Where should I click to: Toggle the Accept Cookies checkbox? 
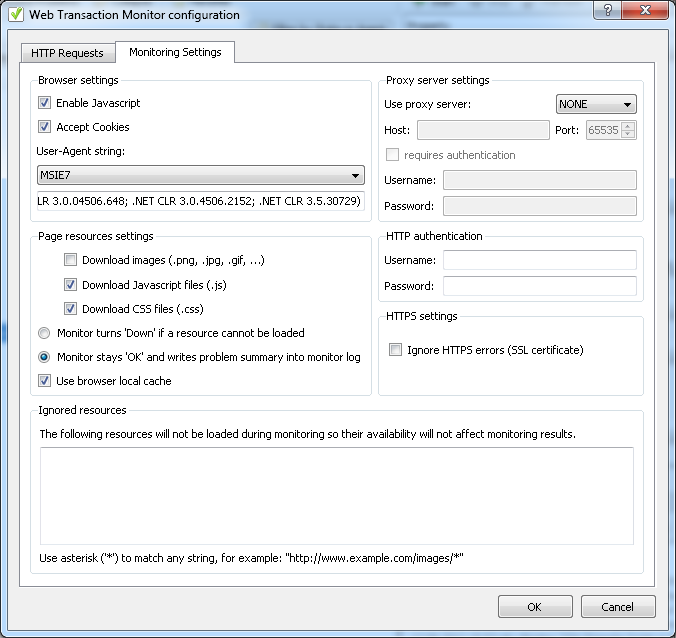(x=44, y=127)
